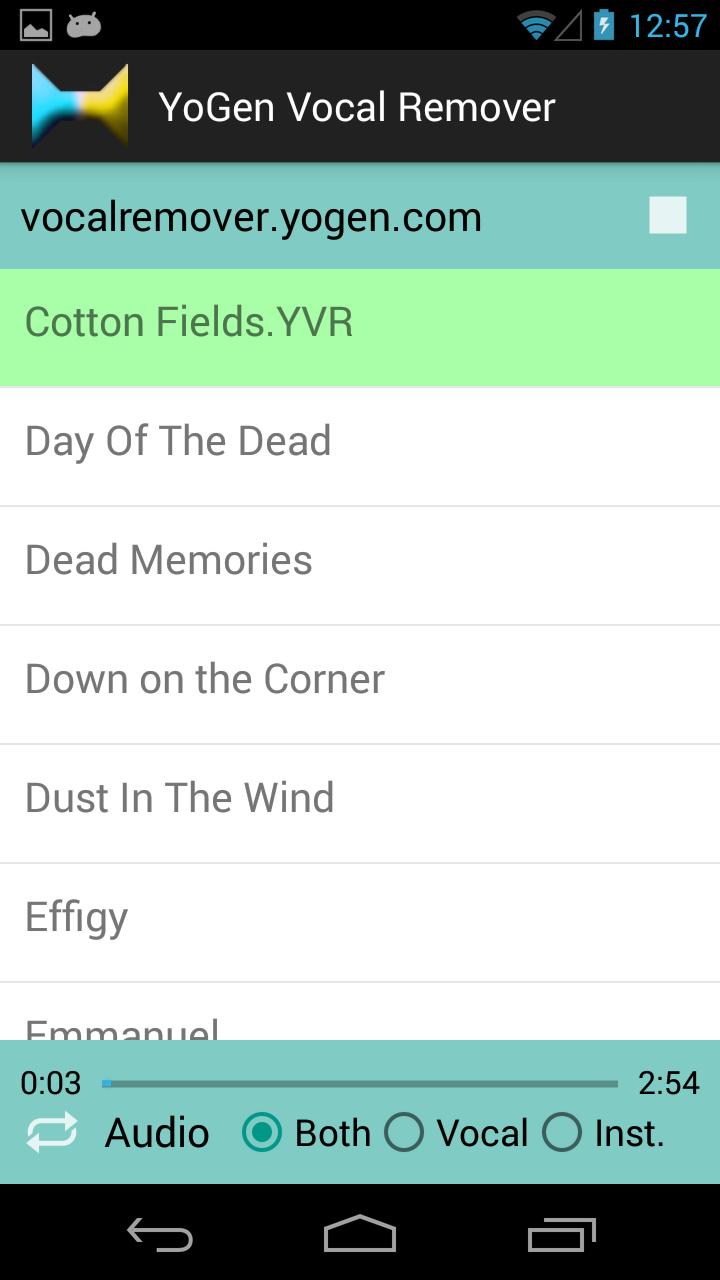The image size is (720, 1280).
Task: Tap the Wi-Fi status icon
Action: point(536,25)
